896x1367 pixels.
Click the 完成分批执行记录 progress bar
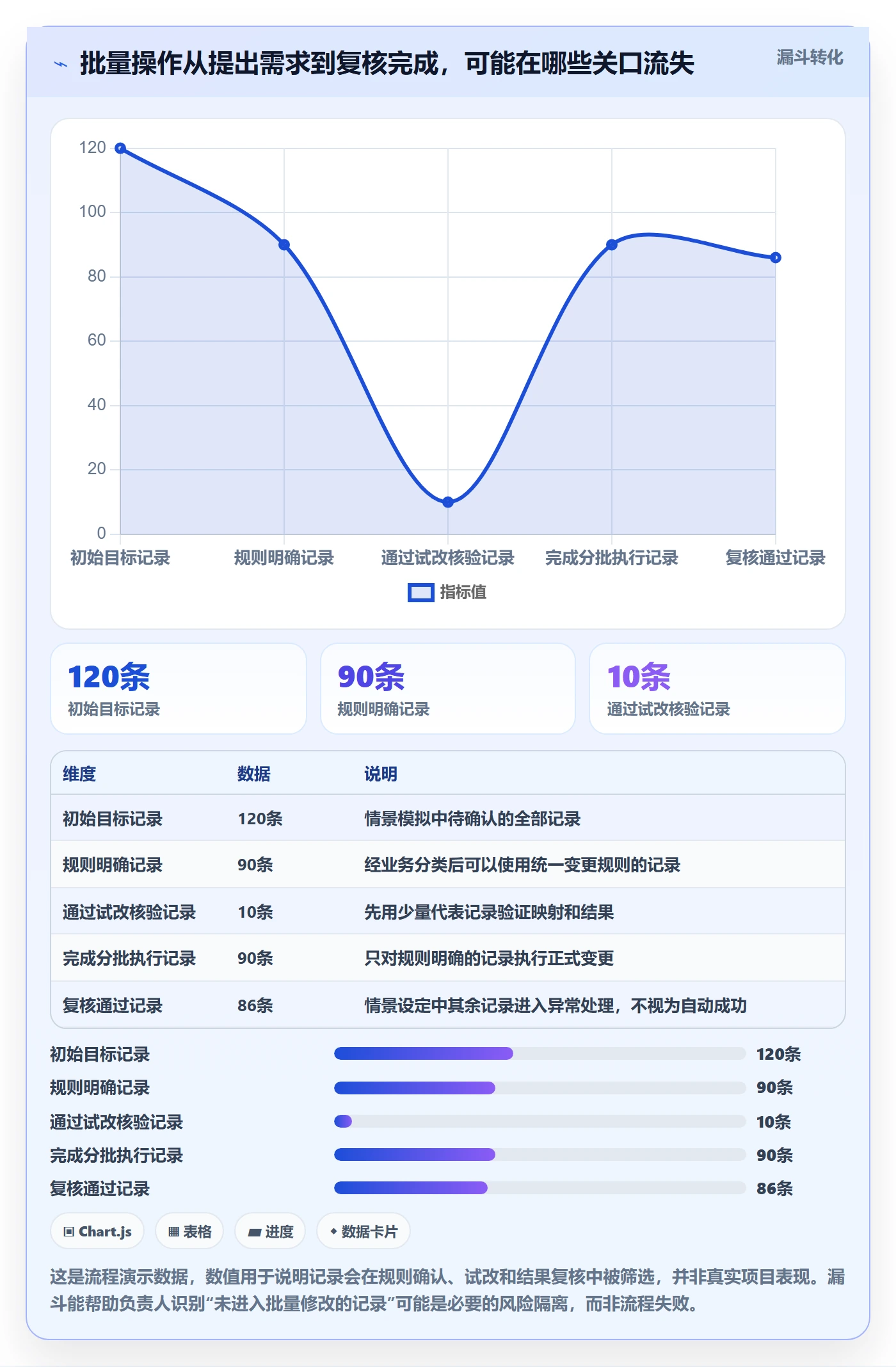(540, 1155)
